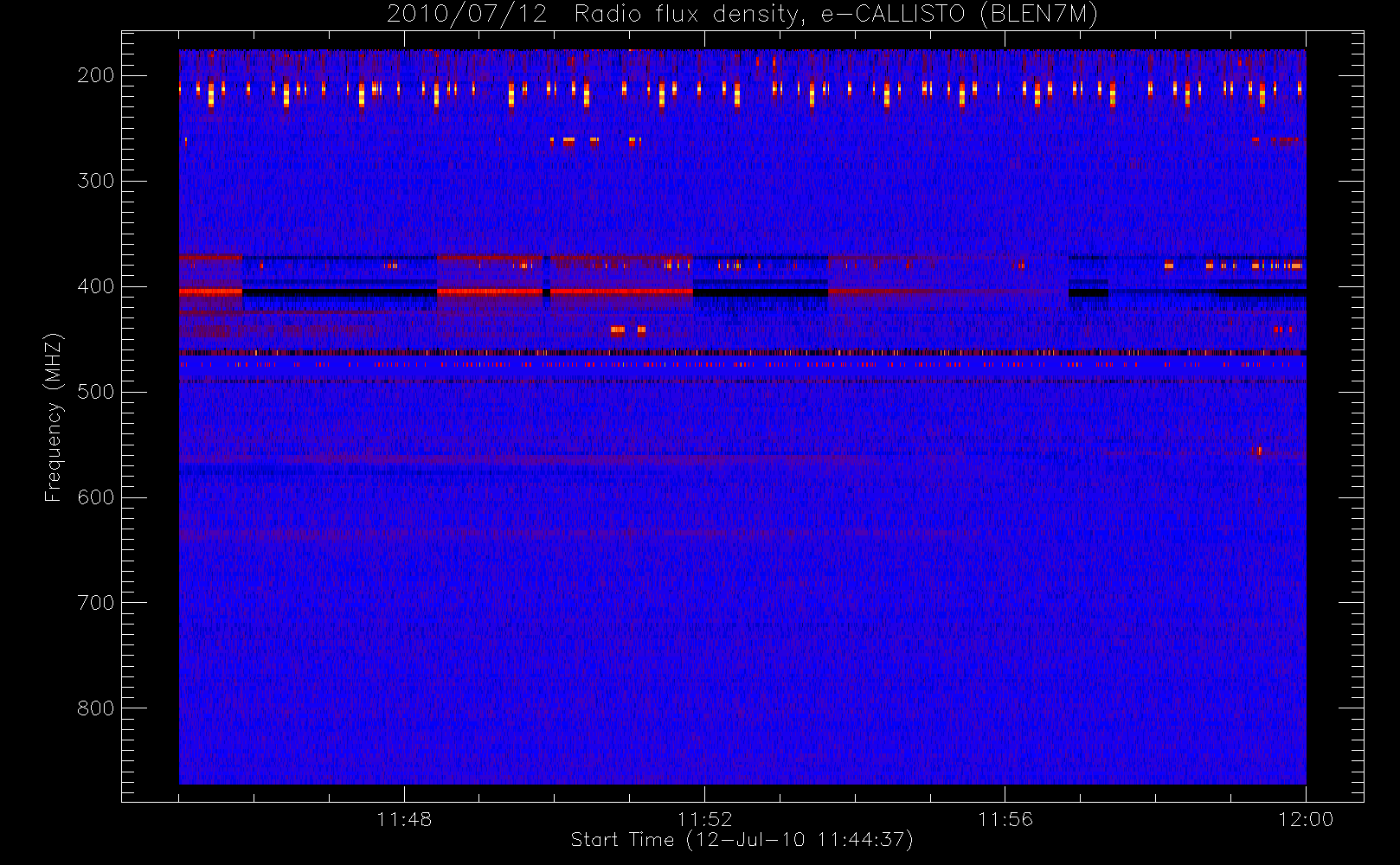Click the 600 frequency axis label
1400x865 pixels.
96,497
